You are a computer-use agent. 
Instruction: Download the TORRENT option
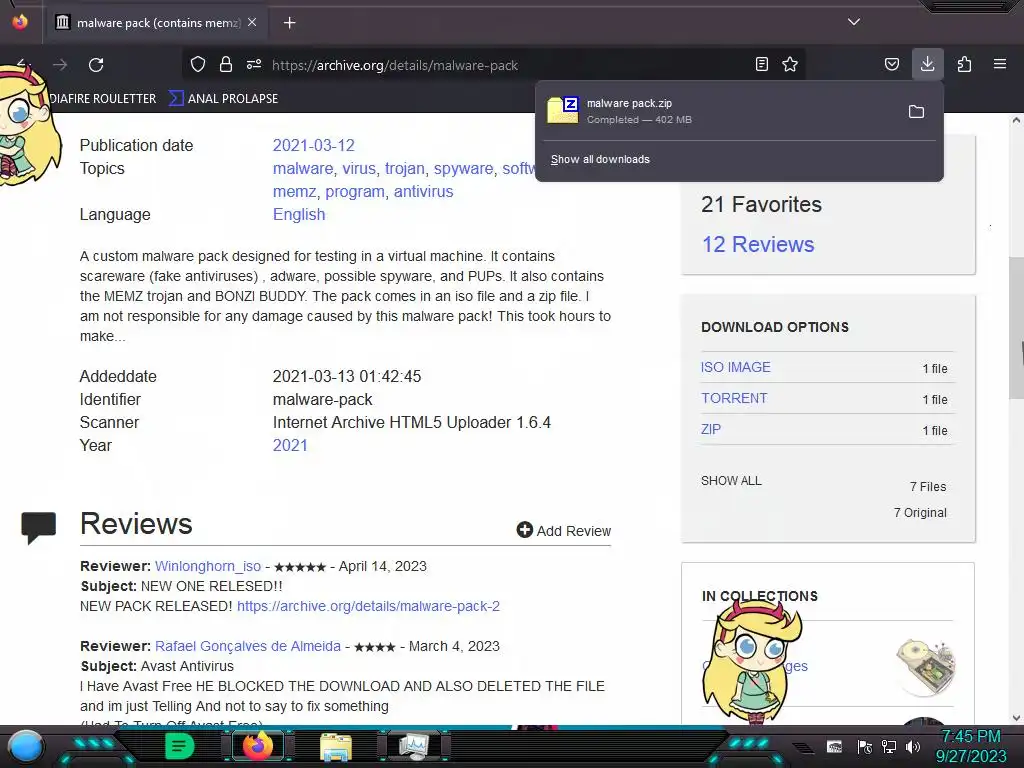click(x=734, y=398)
